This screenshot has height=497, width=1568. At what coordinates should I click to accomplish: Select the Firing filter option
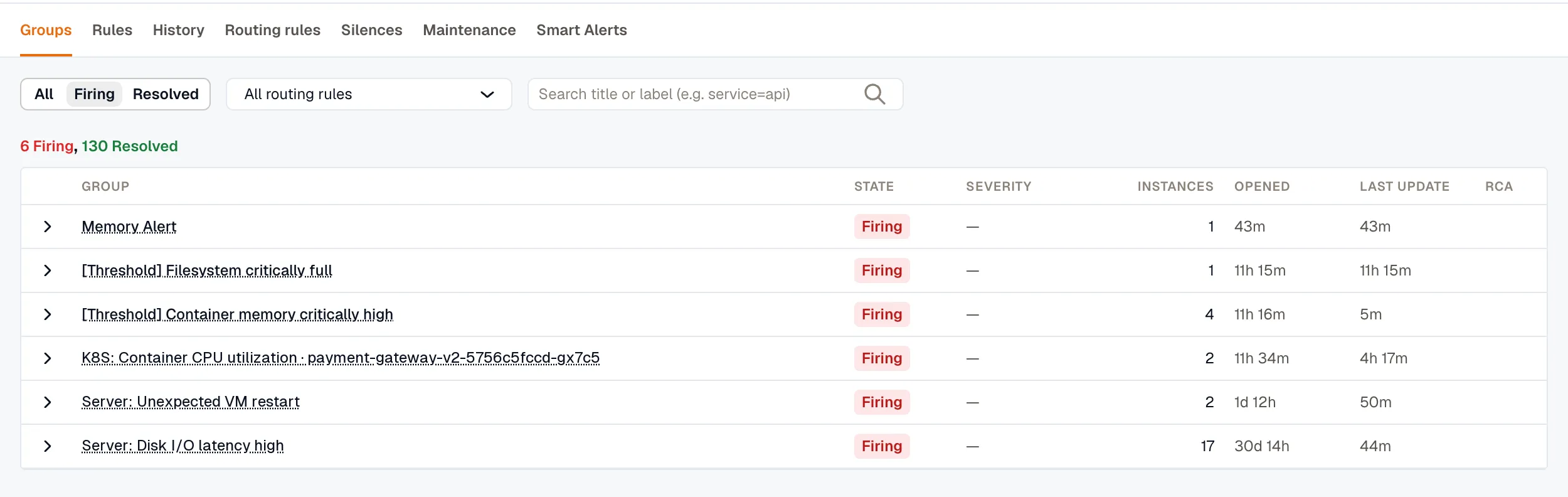pyautogui.click(x=94, y=94)
